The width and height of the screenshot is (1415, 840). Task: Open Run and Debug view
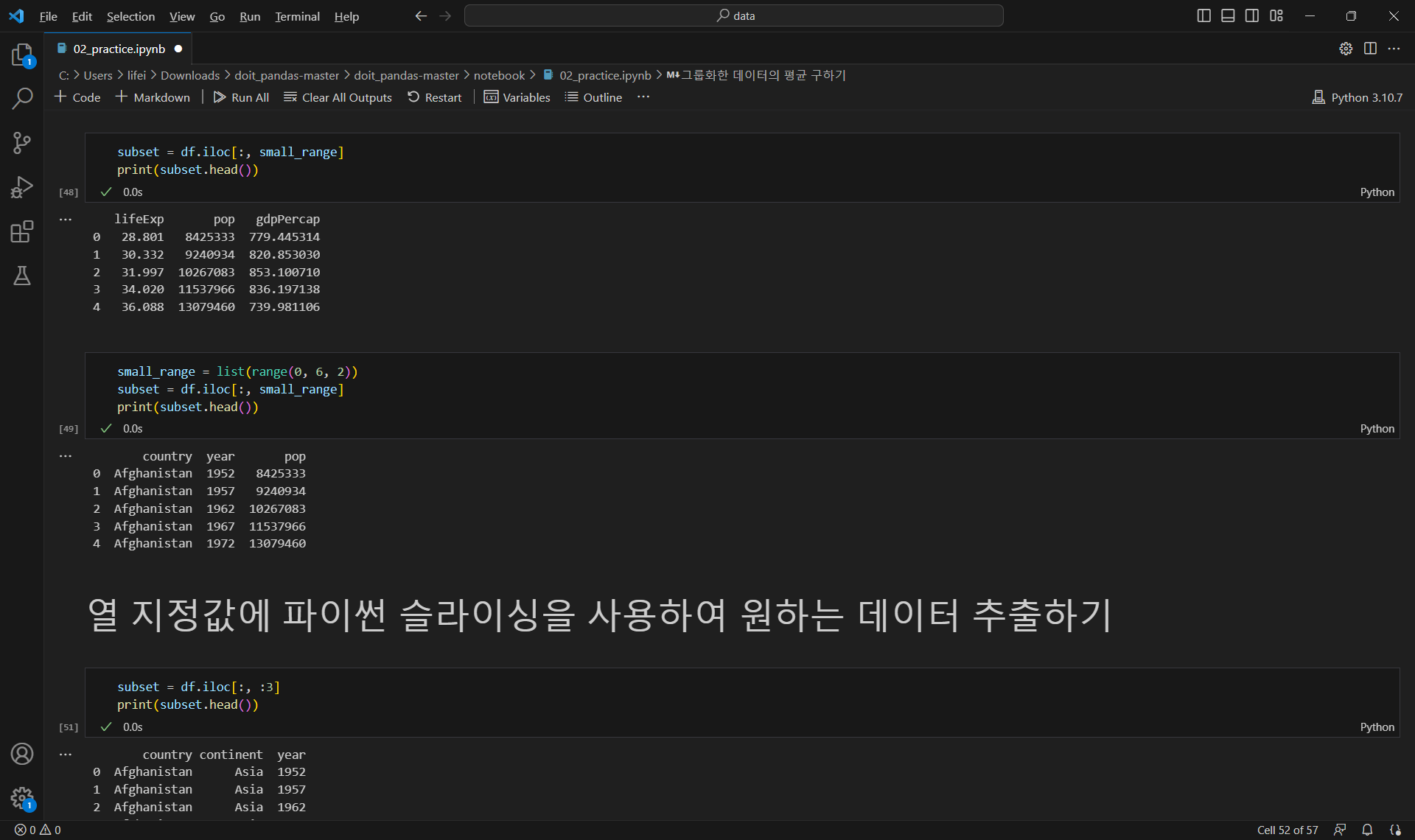[x=22, y=187]
